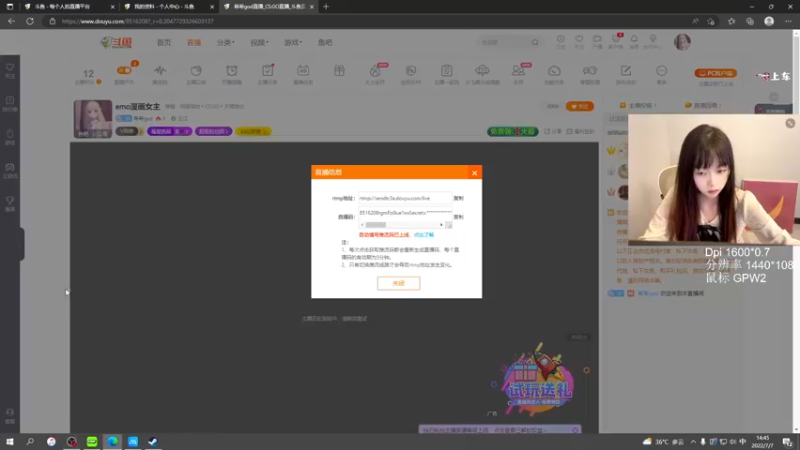The height and width of the screenshot is (450, 800).
Task: Copy the stream key code
Action: 458,217
